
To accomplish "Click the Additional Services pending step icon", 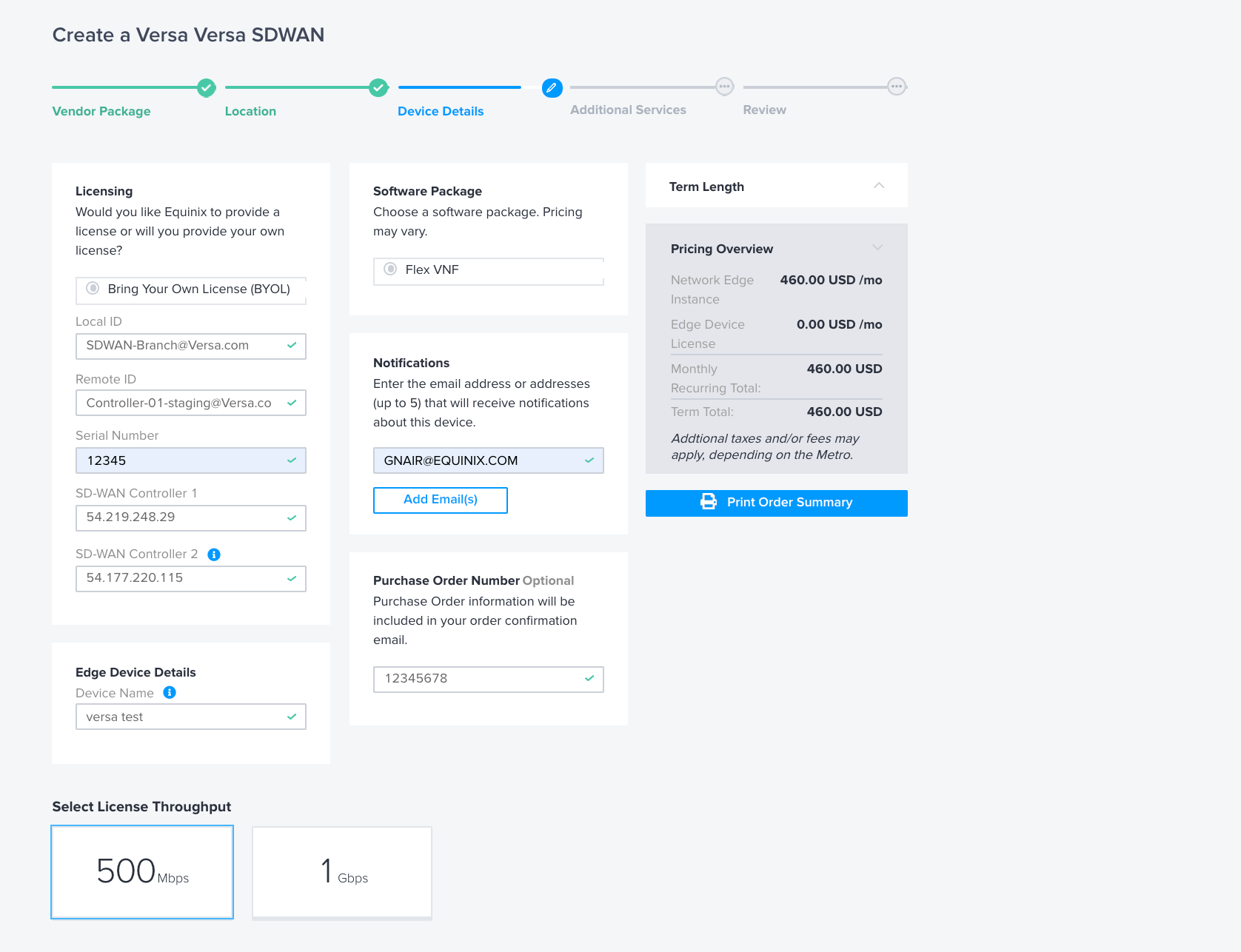I will (724, 87).
